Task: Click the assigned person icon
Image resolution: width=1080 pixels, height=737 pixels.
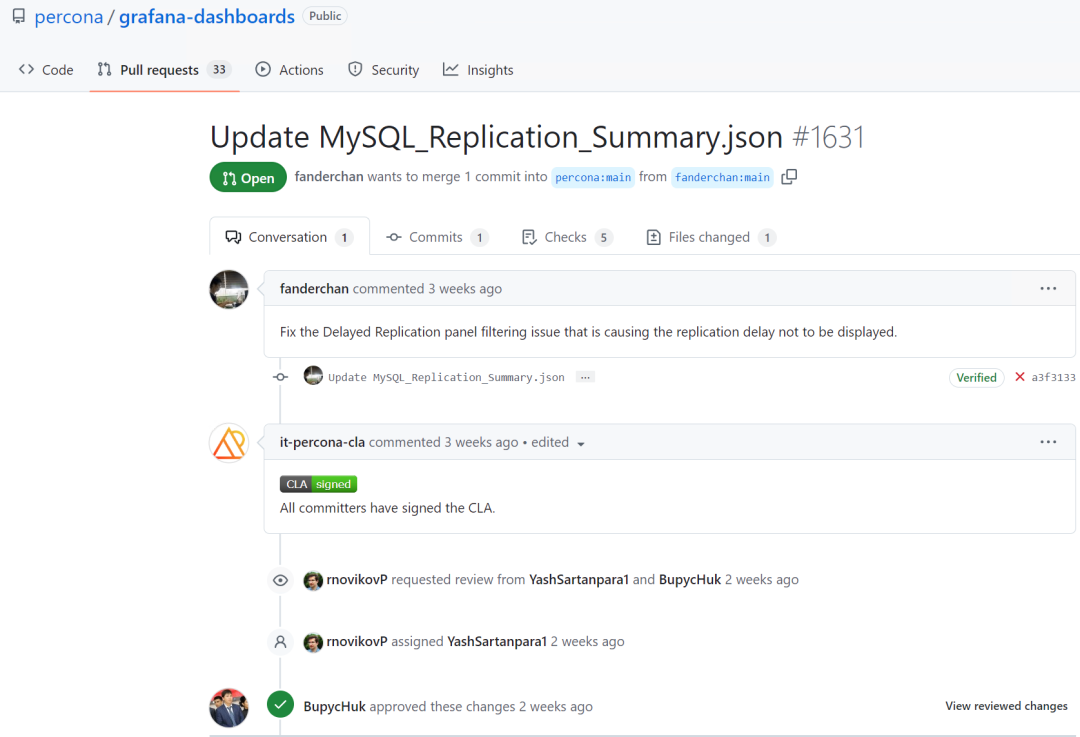Action: tap(280, 642)
